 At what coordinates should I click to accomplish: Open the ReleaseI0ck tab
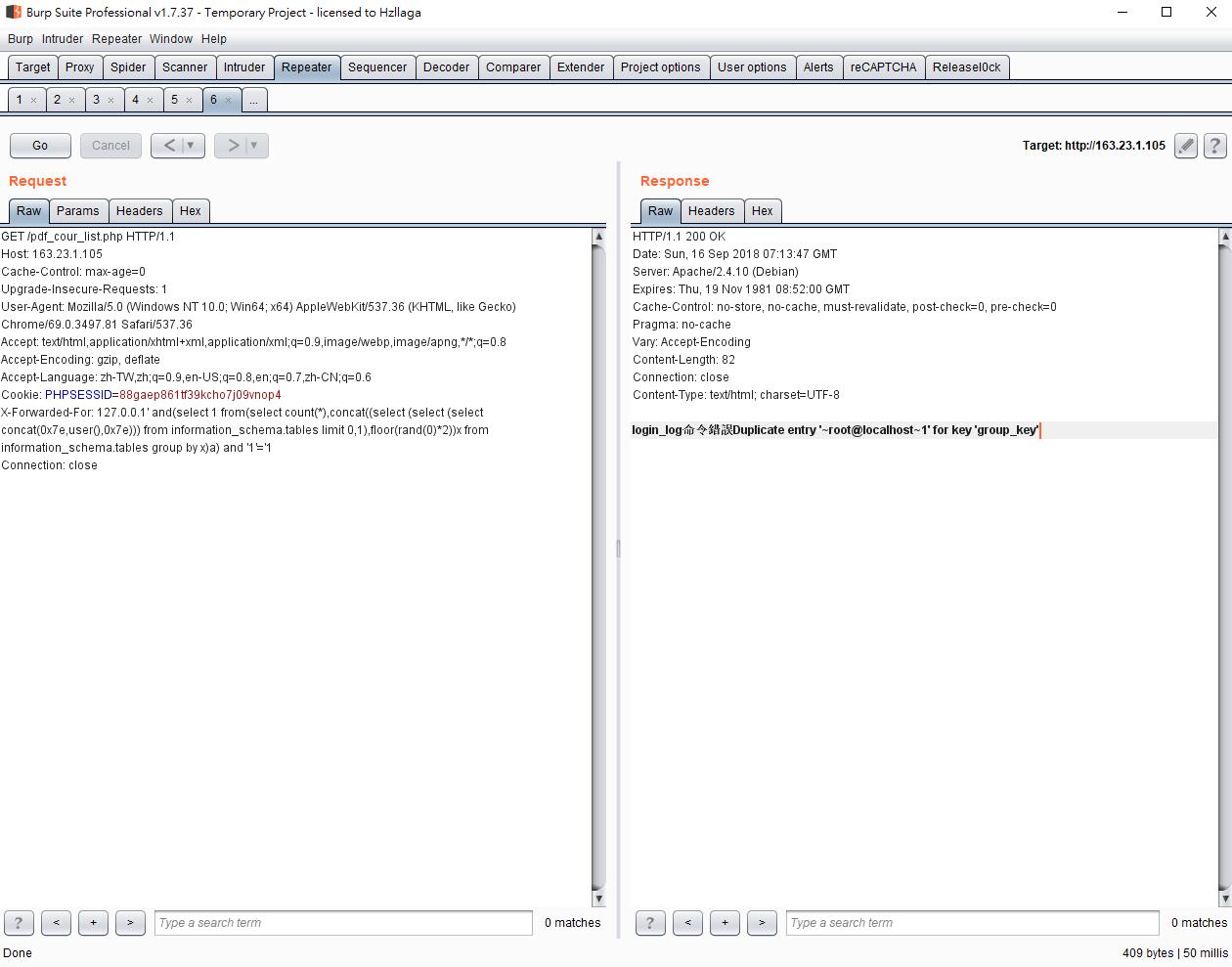point(967,67)
